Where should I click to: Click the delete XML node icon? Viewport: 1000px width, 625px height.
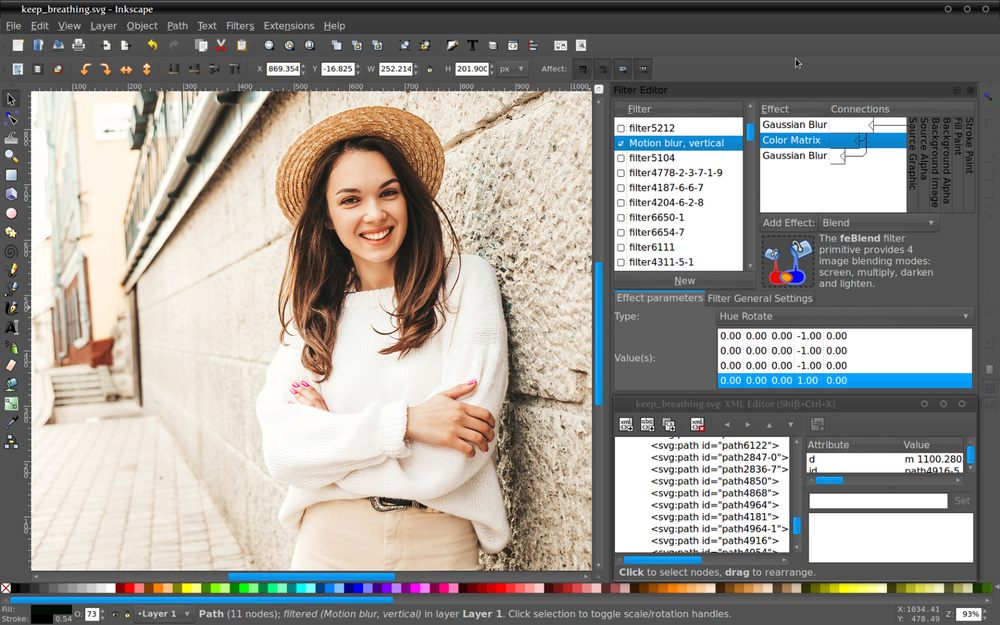(x=697, y=425)
